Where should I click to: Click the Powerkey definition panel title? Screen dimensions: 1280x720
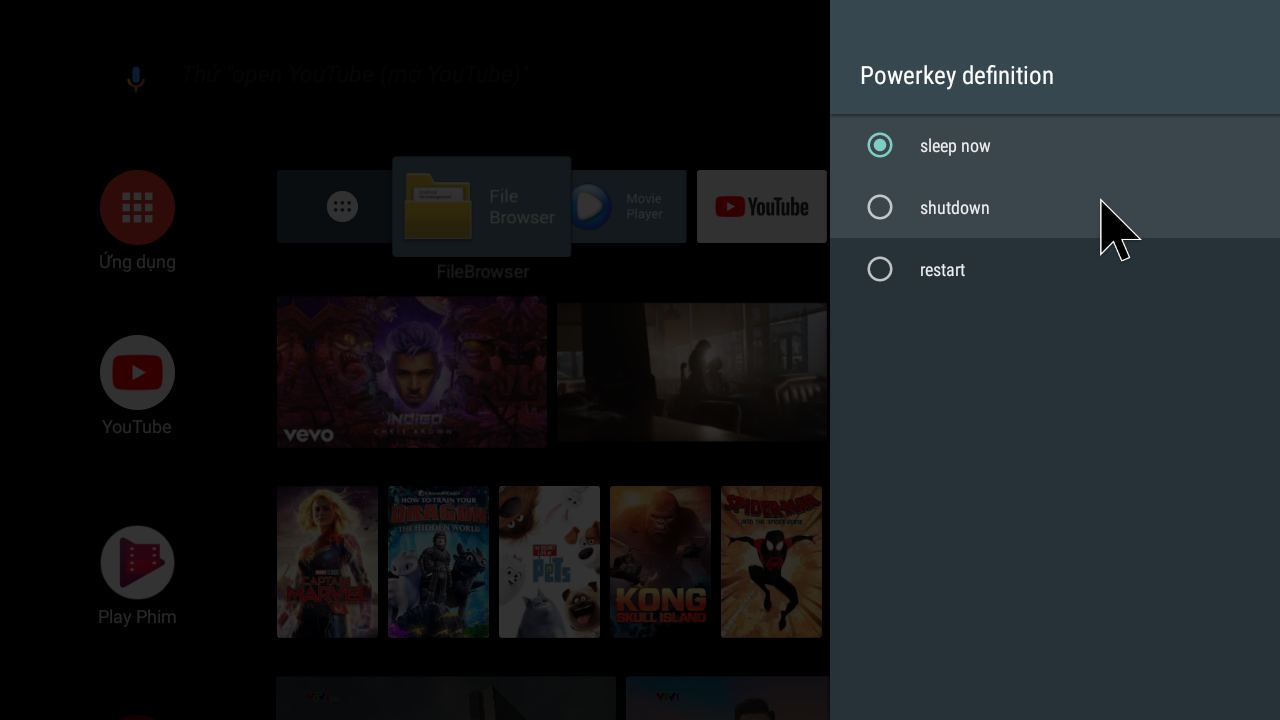click(x=956, y=76)
